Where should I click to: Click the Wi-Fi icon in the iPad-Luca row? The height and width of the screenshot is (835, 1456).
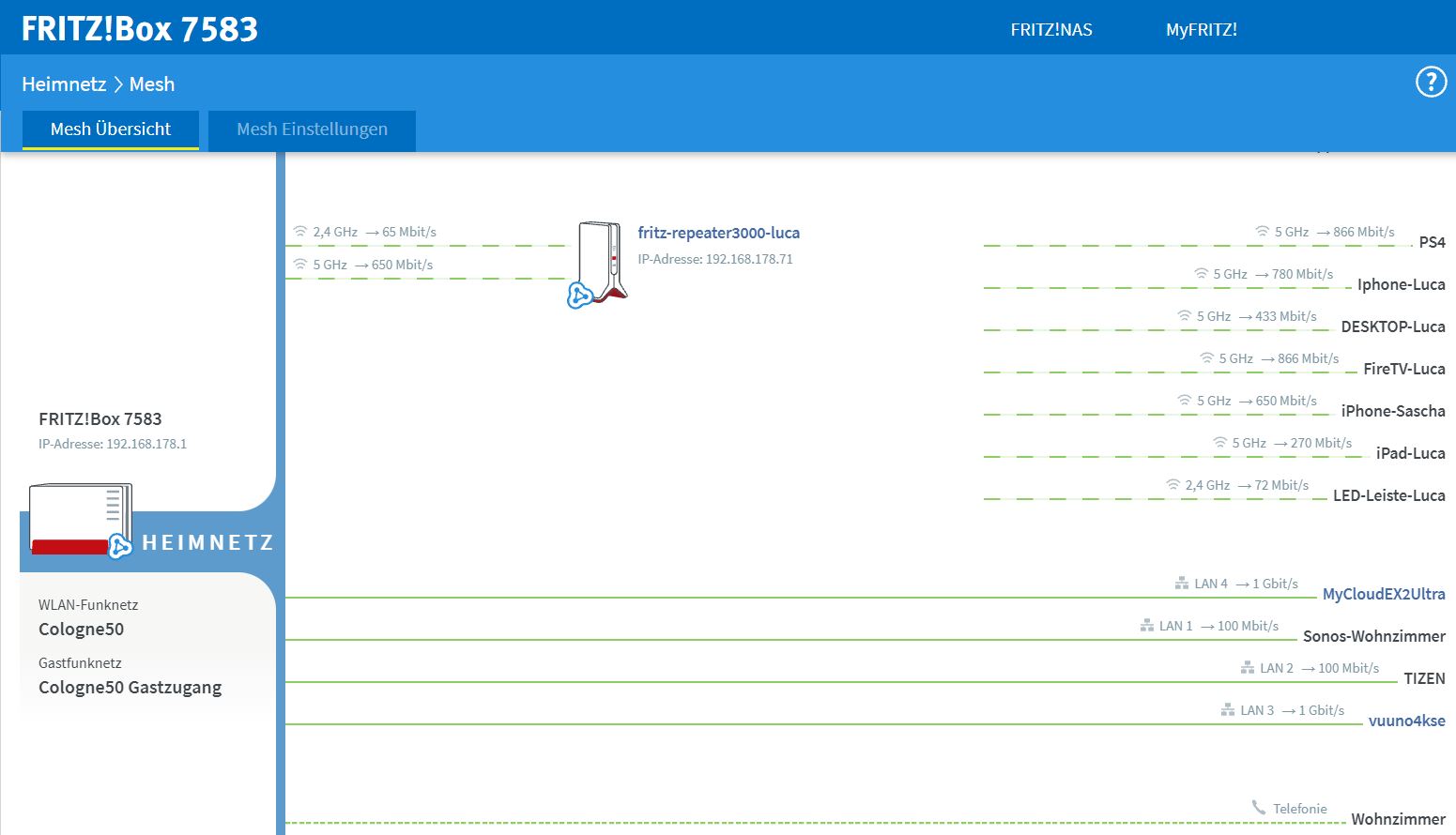click(1220, 442)
